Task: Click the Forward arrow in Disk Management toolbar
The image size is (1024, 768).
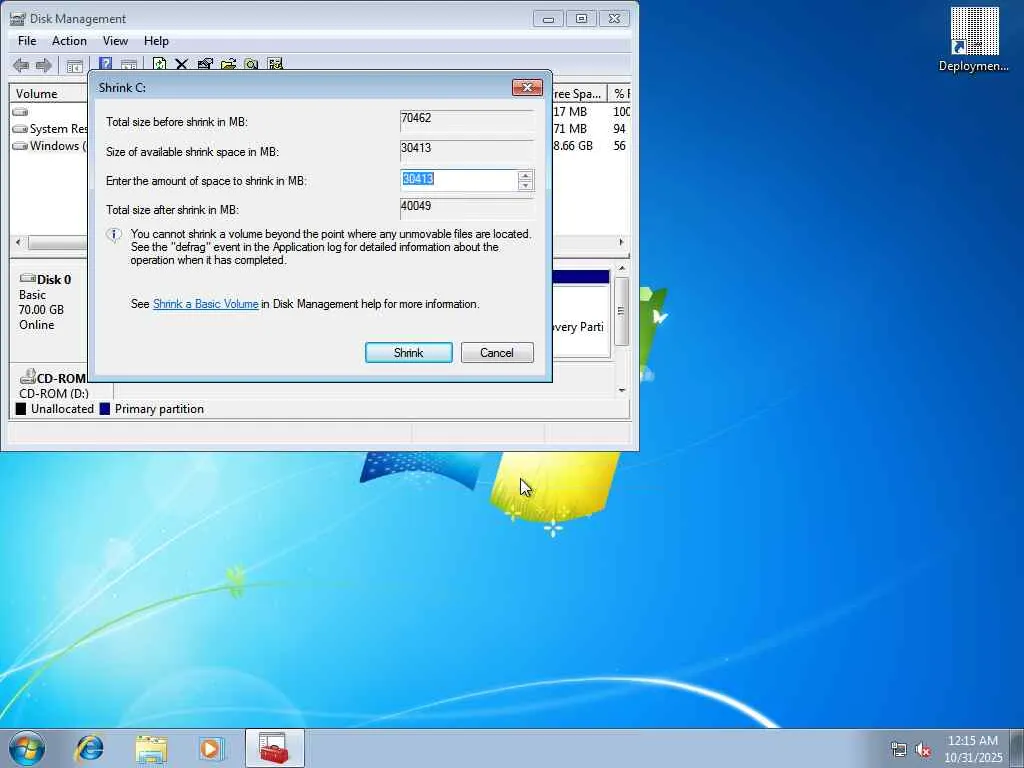Action: coord(44,65)
